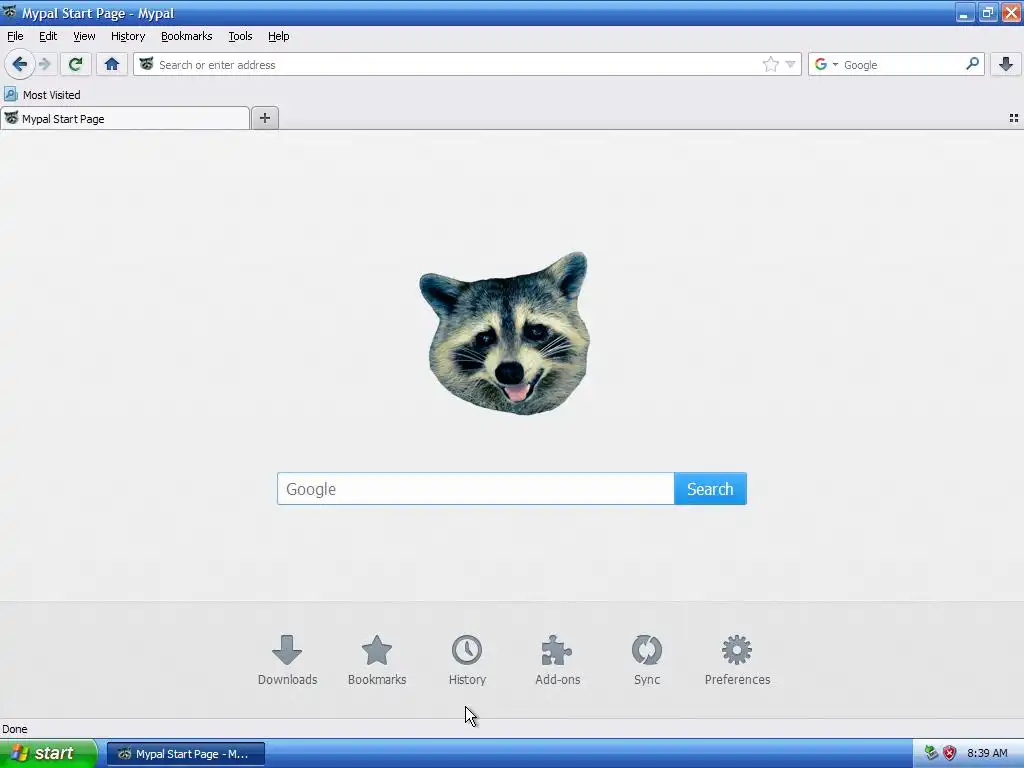This screenshot has width=1024, height=768.
Task: Click the Windows Start button
Action: (x=48, y=753)
